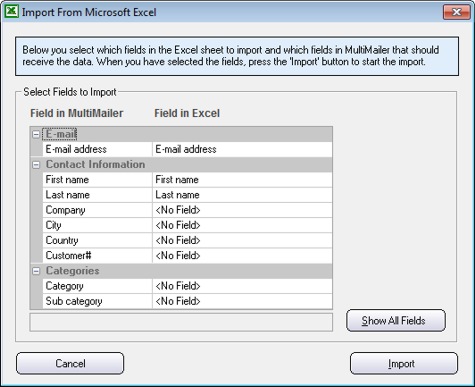Cancel the Excel import

(x=70, y=363)
